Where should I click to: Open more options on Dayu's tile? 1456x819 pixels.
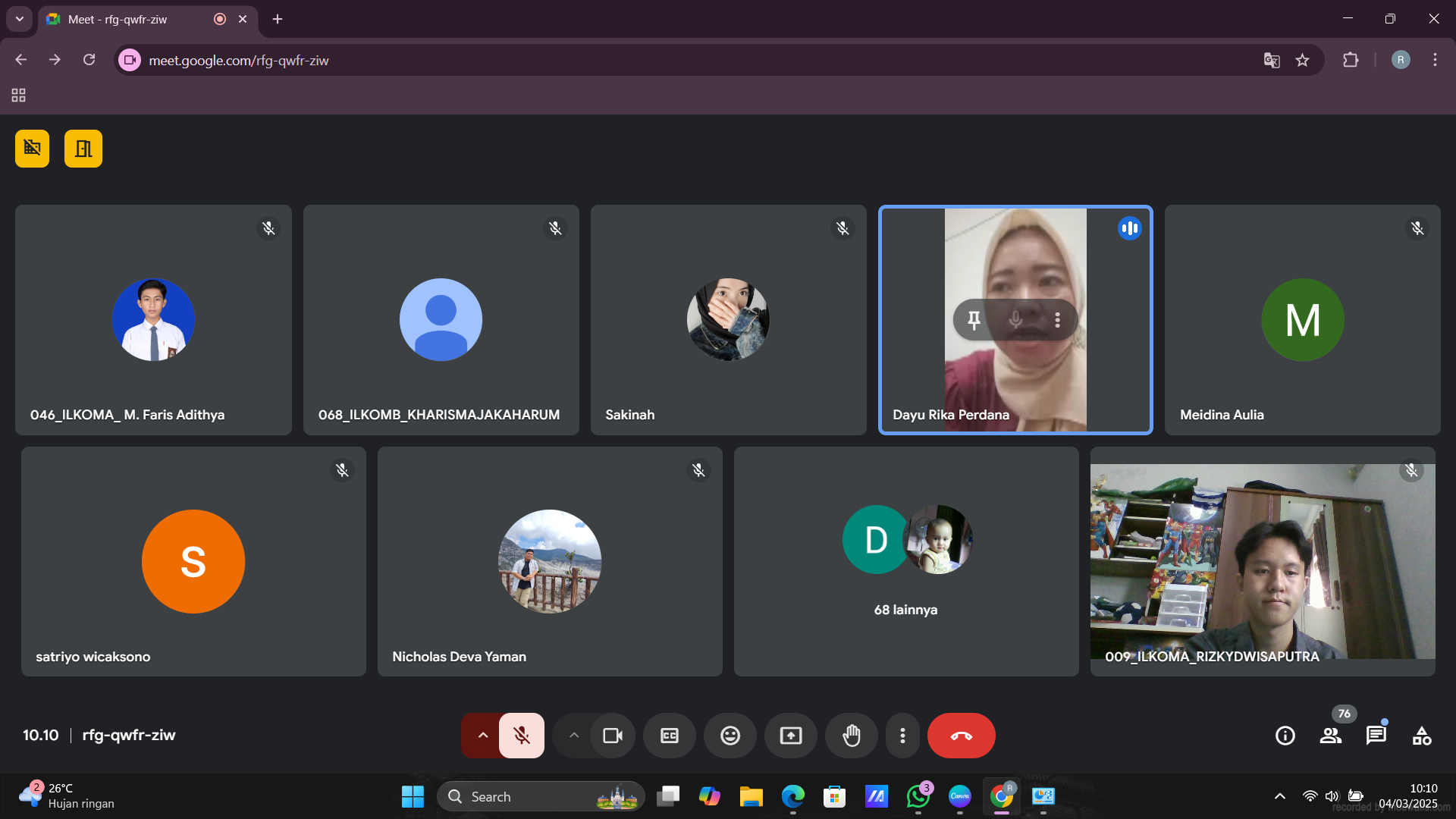(x=1057, y=320)
